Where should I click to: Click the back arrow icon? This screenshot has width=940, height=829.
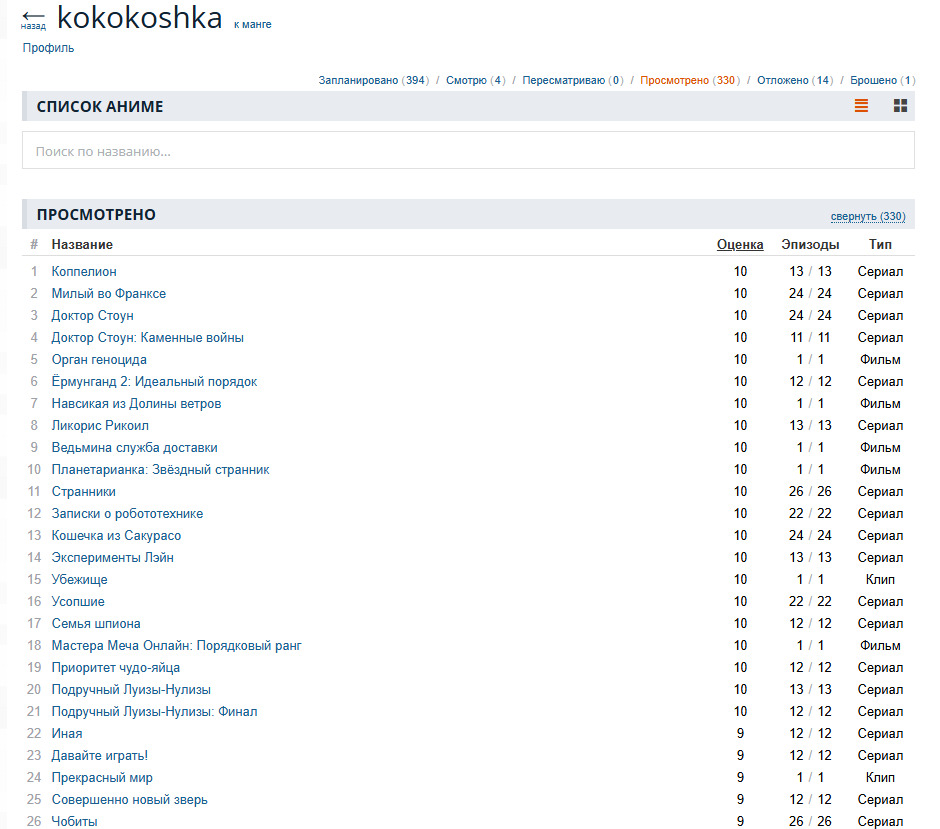(33, 18)
